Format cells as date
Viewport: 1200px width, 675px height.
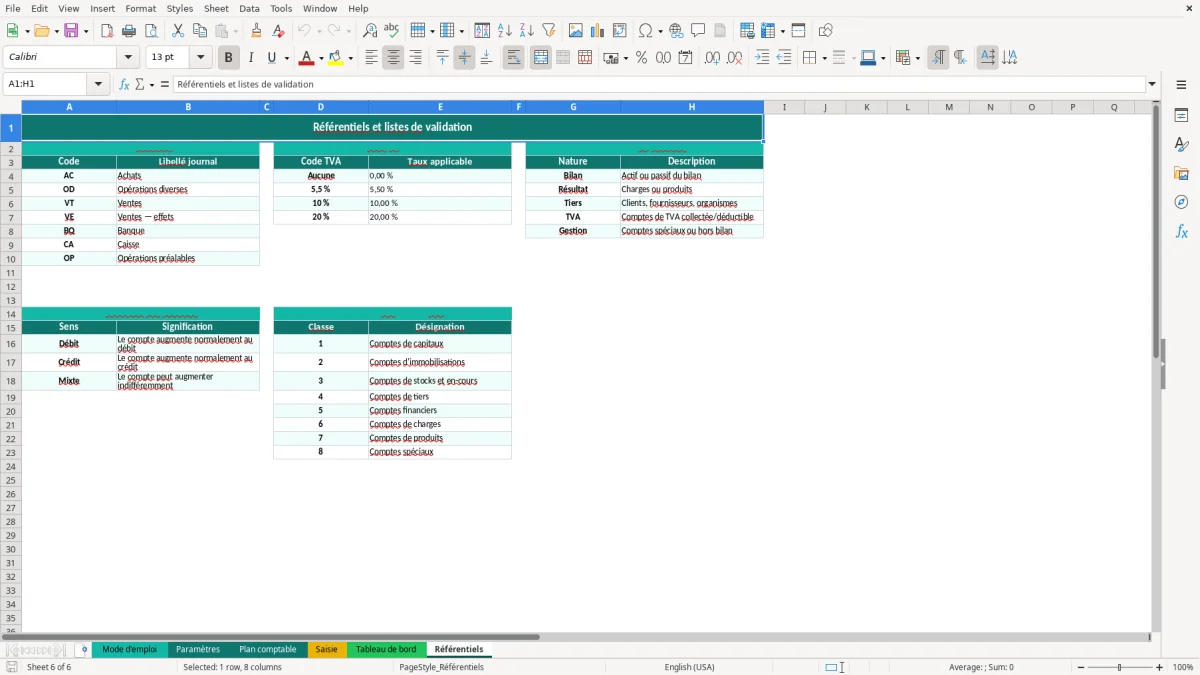(x=686, y=58)
